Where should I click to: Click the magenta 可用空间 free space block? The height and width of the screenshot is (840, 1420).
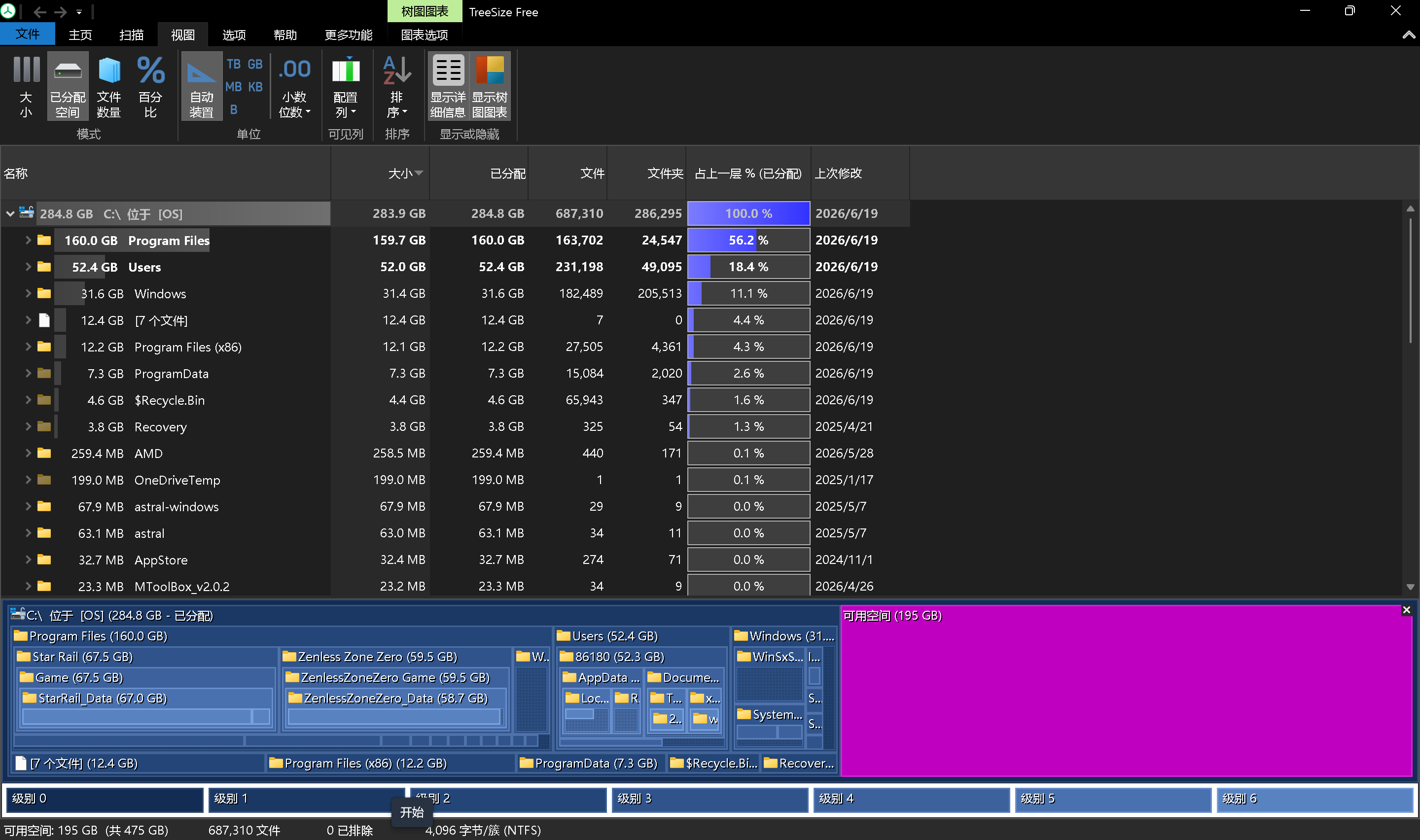(1126, 691)
